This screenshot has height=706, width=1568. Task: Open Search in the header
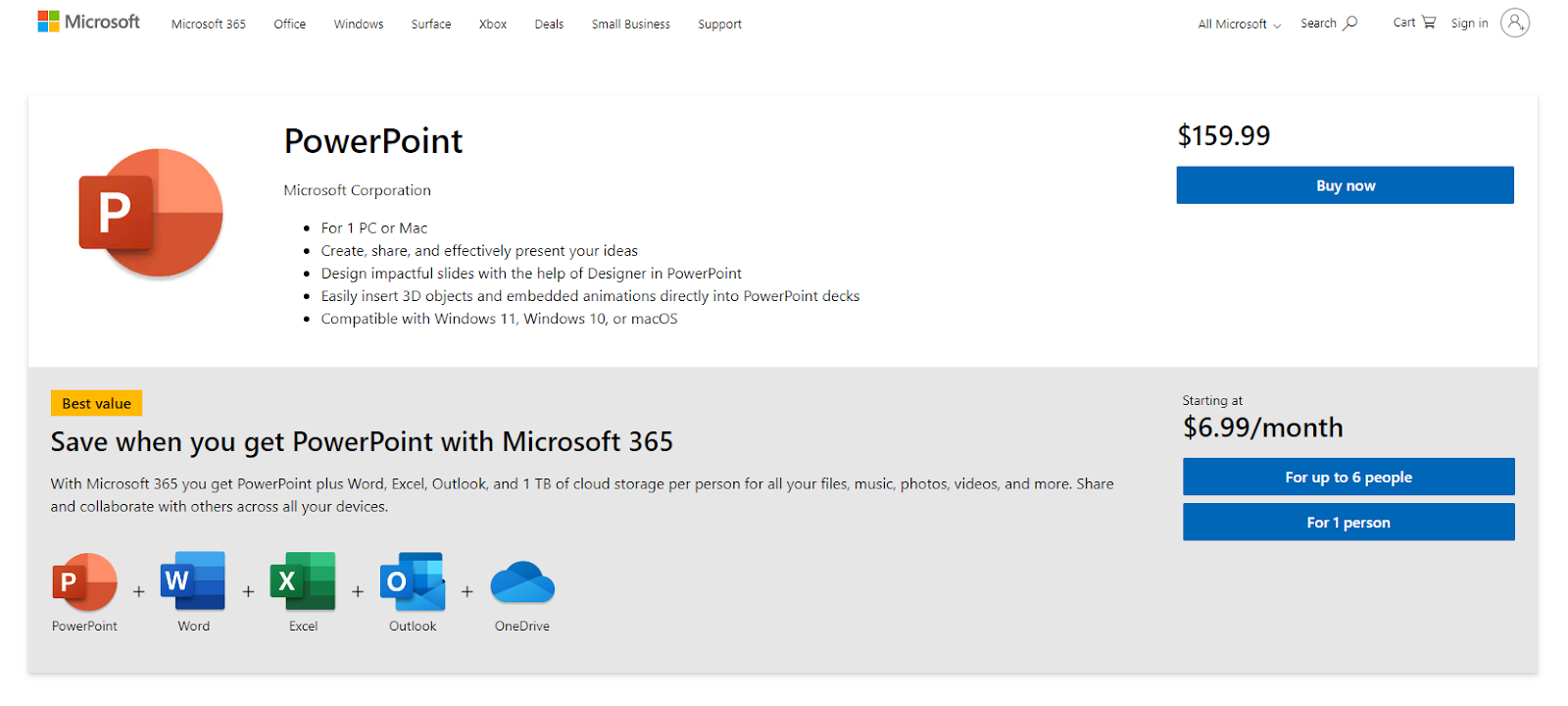(x=1329, y=24)
